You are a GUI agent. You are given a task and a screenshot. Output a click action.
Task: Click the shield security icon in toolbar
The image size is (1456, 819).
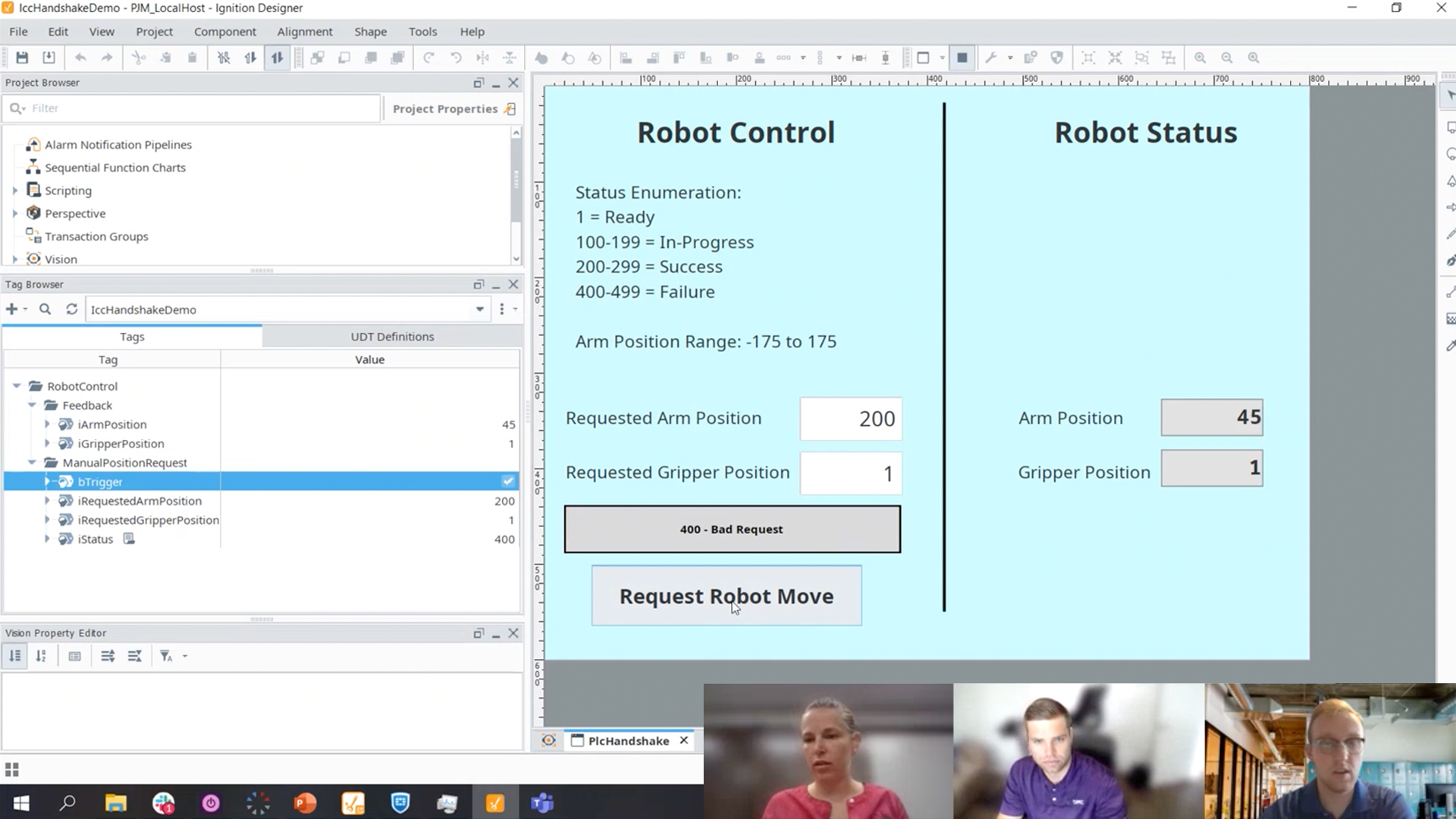1057,58
